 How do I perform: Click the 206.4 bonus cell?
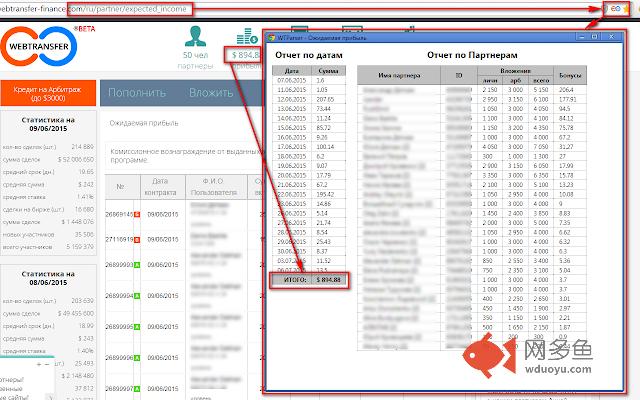tap(566, 89)
